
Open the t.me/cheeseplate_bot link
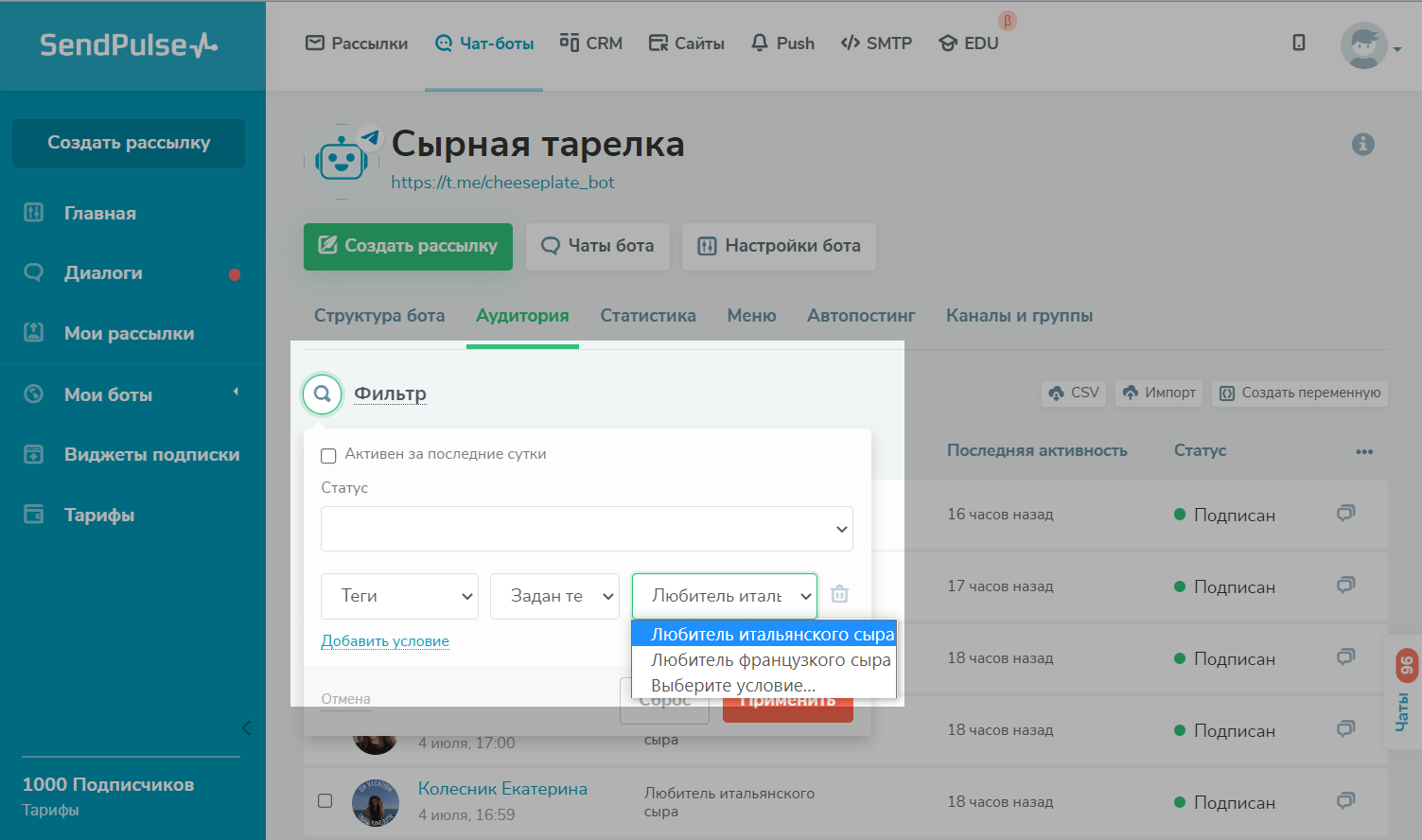502,183
